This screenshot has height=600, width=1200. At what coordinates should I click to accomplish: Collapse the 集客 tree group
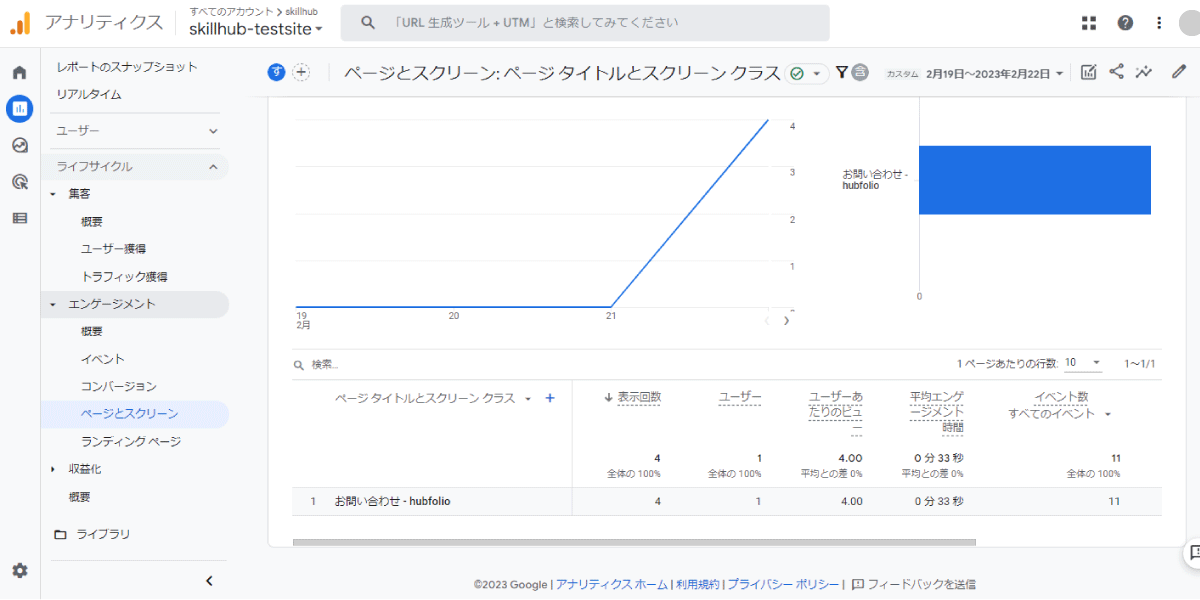(53, 193)
